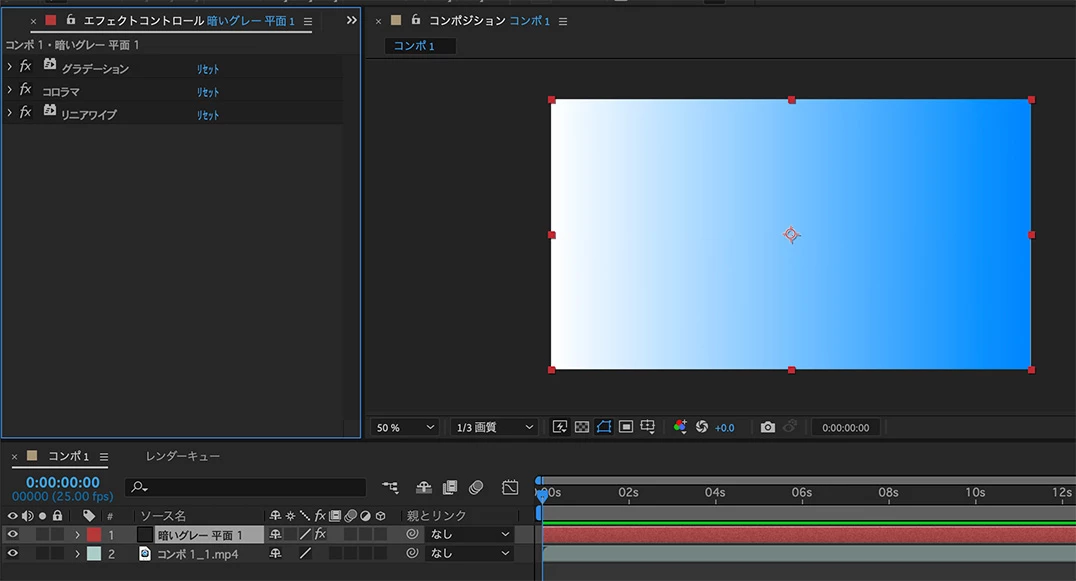Screen dimensions: 1076x581
Task: Toggle the shy switch for 暗いグレー 平面 1
Action: 275,534
